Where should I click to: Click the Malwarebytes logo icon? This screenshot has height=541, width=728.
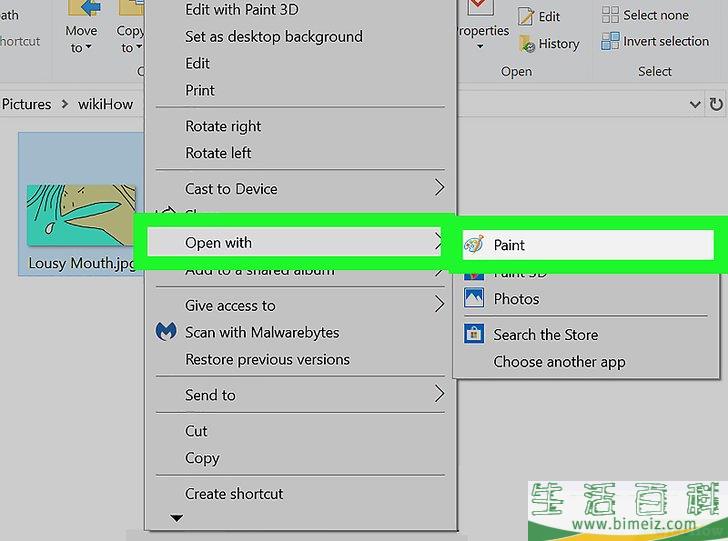[x=166, y=332]
